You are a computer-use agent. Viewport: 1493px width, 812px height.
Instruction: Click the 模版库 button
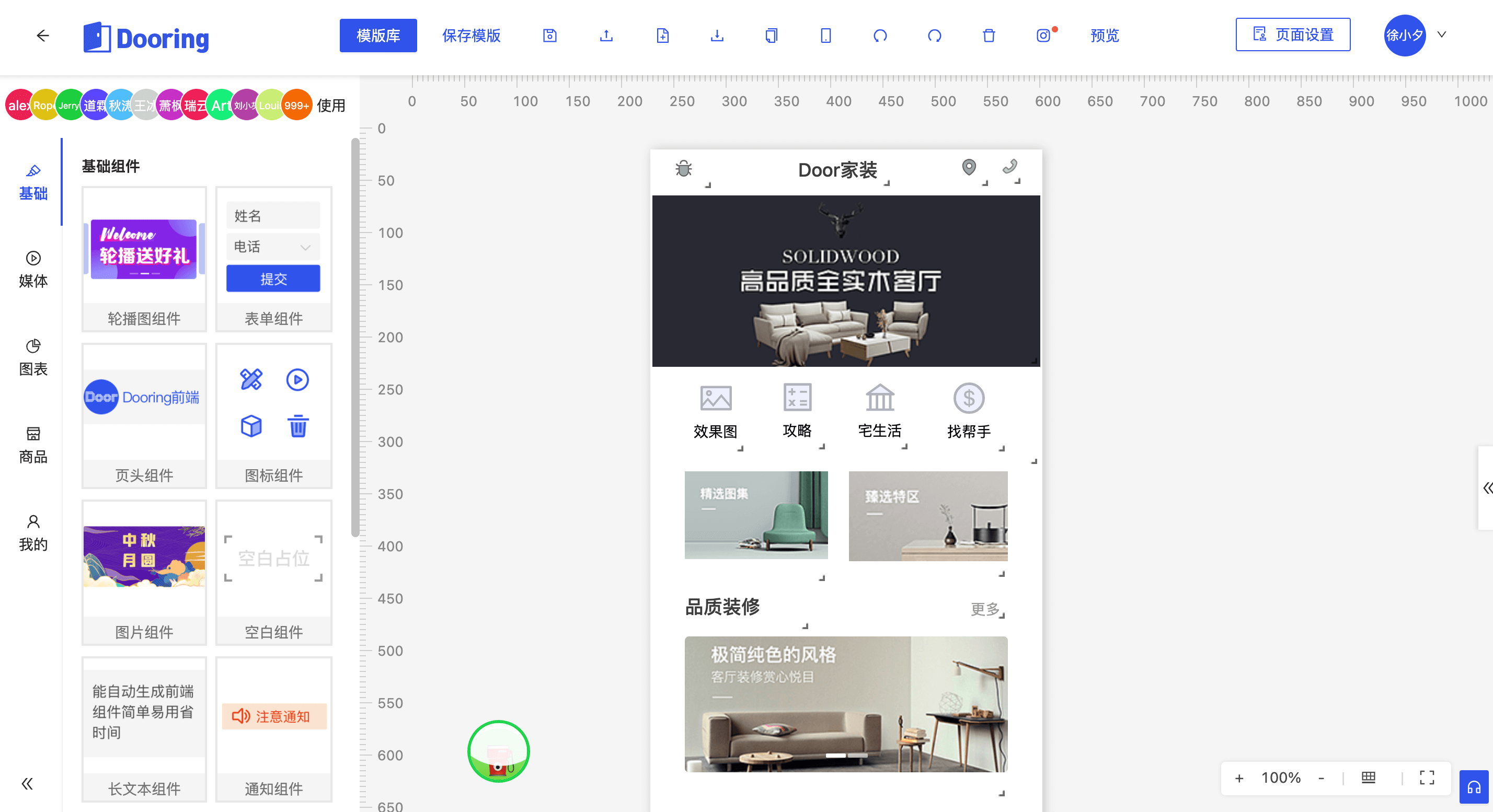click(378, 36)
